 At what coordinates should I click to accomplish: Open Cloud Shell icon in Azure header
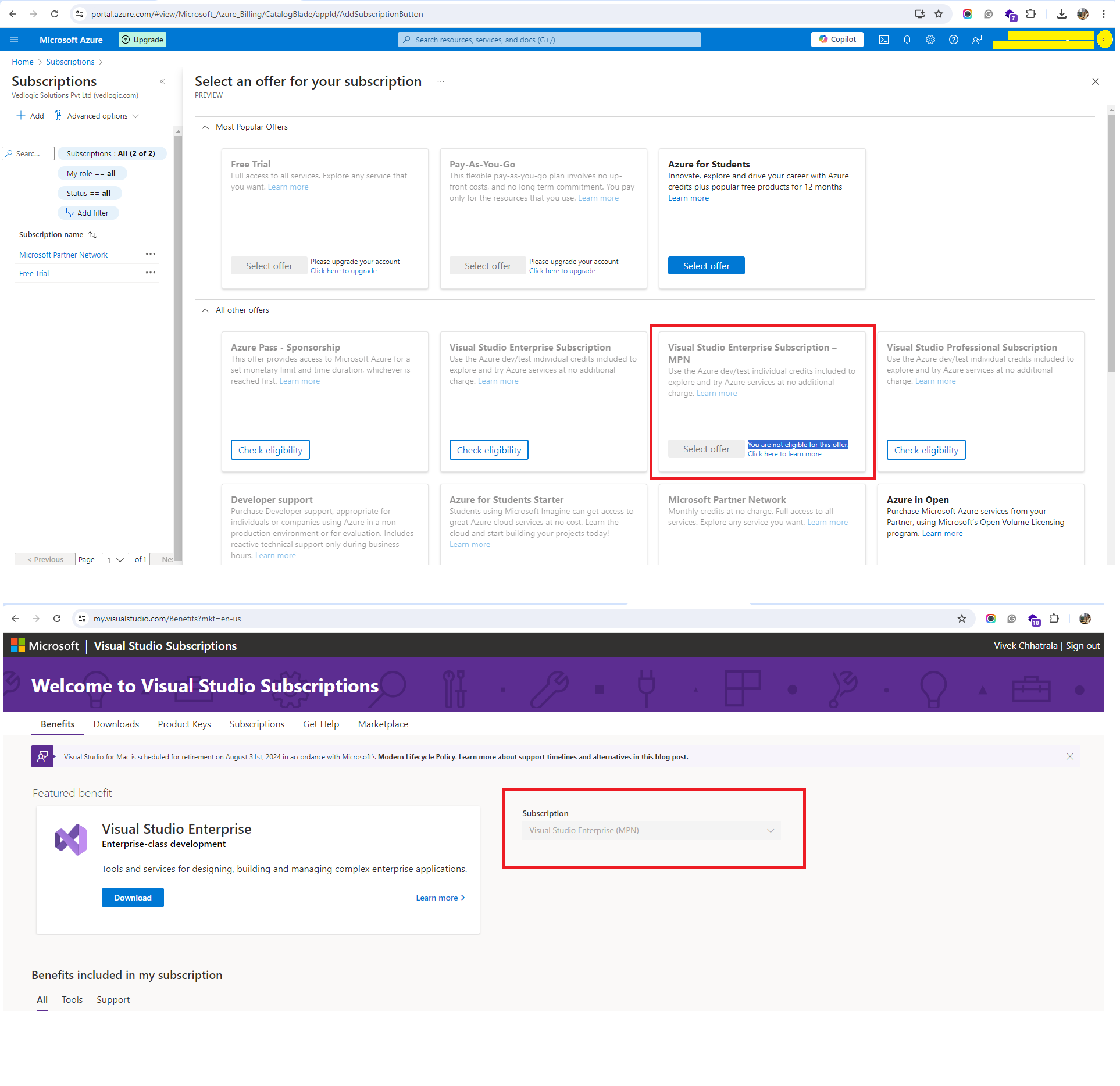click(x=884, y=40)
